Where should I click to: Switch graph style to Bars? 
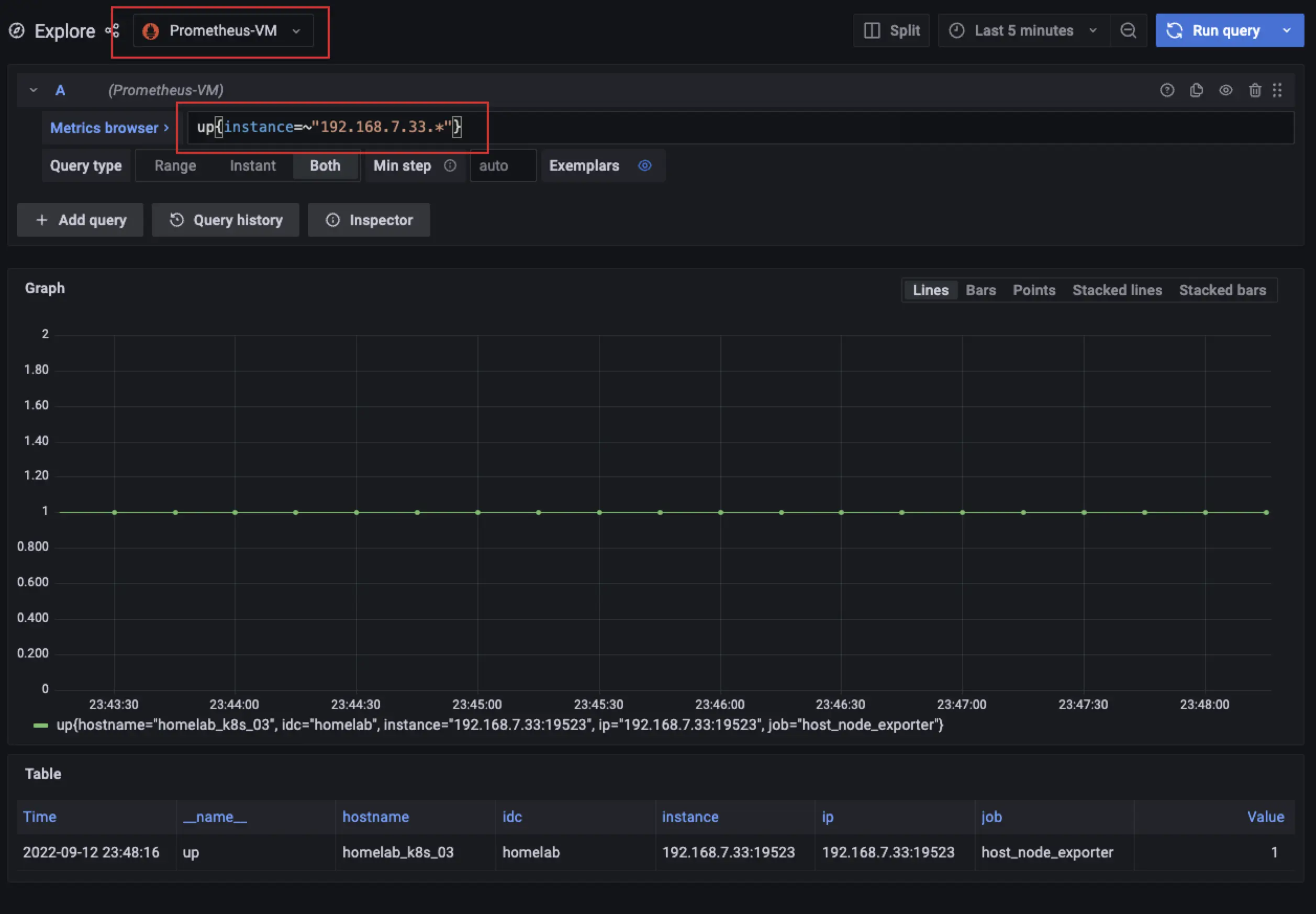point(980,291)
